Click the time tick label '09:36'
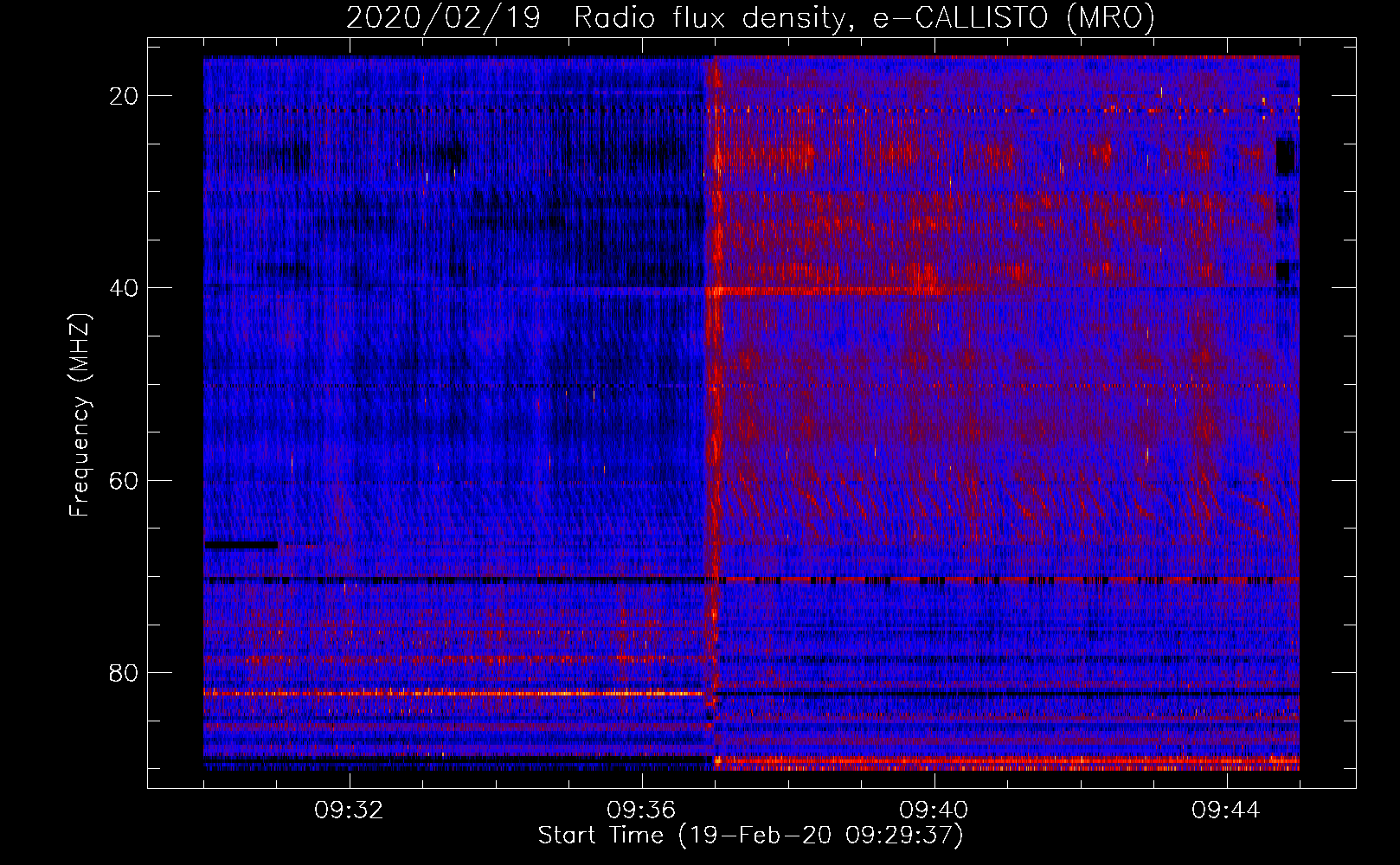Screen dimensions: 1400x865 (641, 811)
